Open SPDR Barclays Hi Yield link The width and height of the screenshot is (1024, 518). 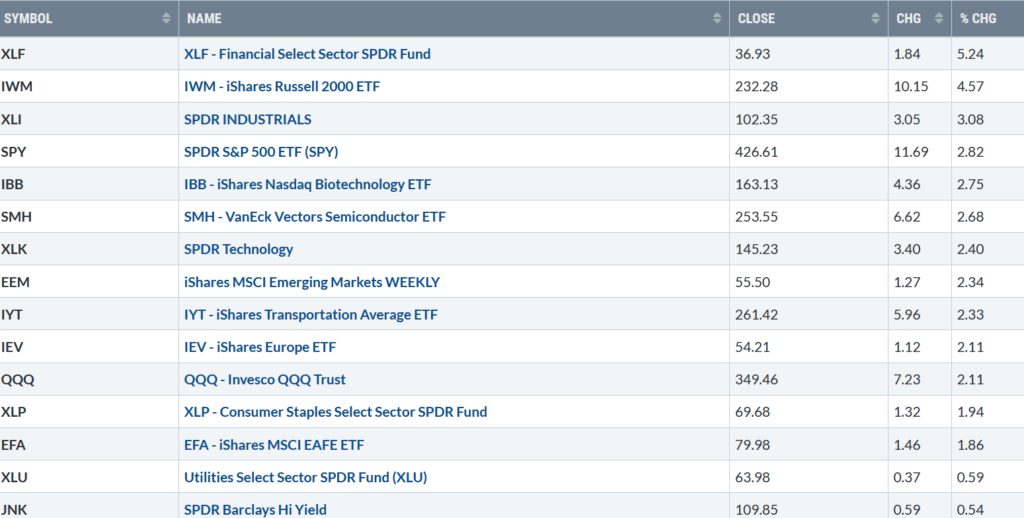pyautogui.click(x=255, y=510)
